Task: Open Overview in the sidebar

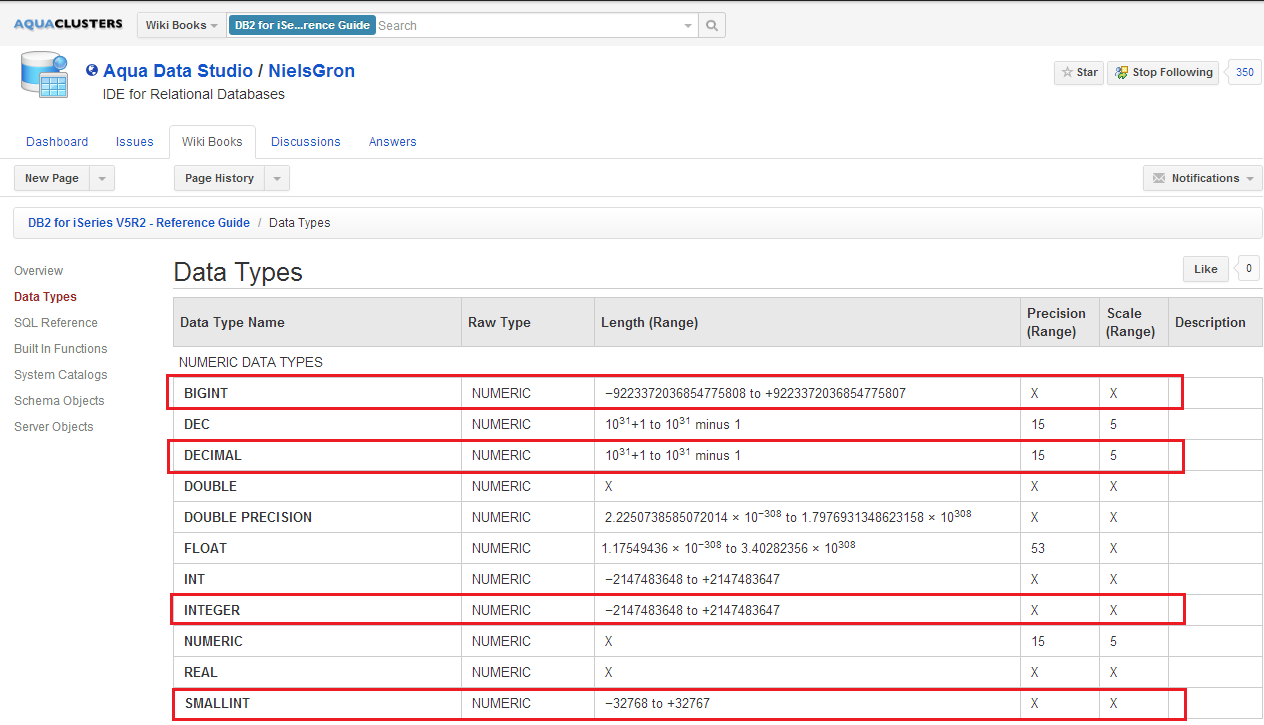Action: 38,271
